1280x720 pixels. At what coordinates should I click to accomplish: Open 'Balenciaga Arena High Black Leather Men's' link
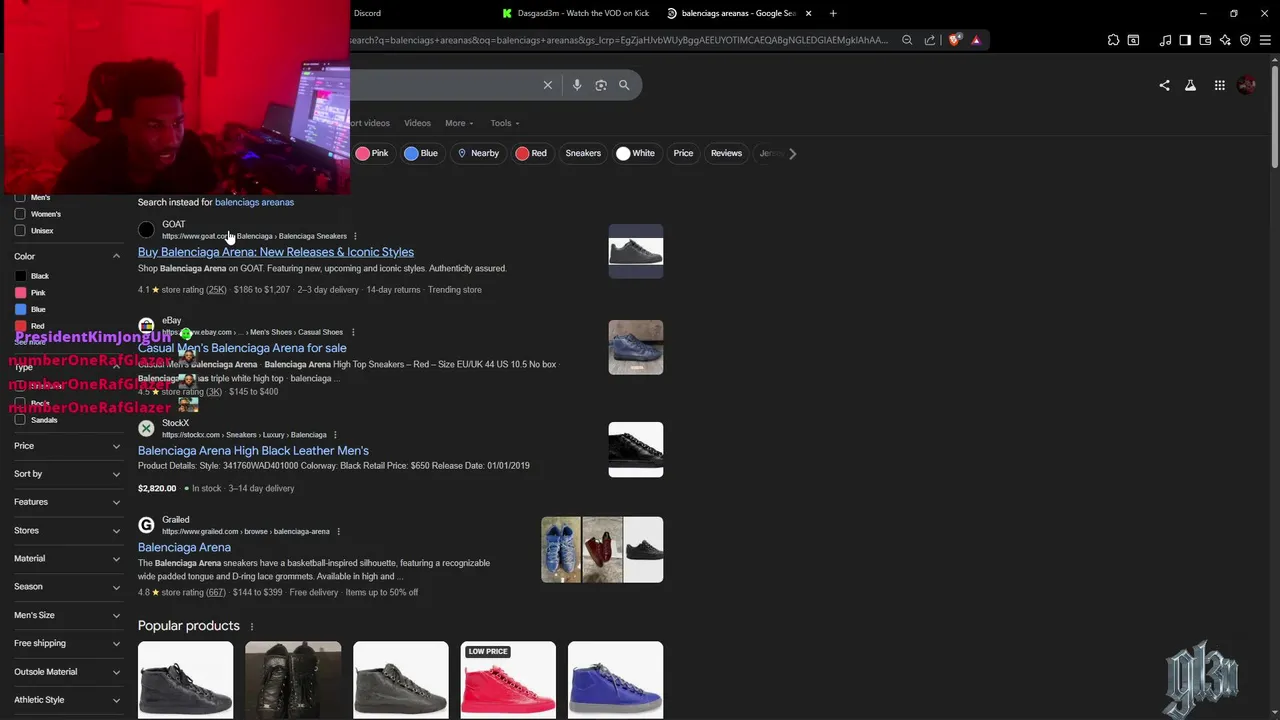[x=253, y=451]
